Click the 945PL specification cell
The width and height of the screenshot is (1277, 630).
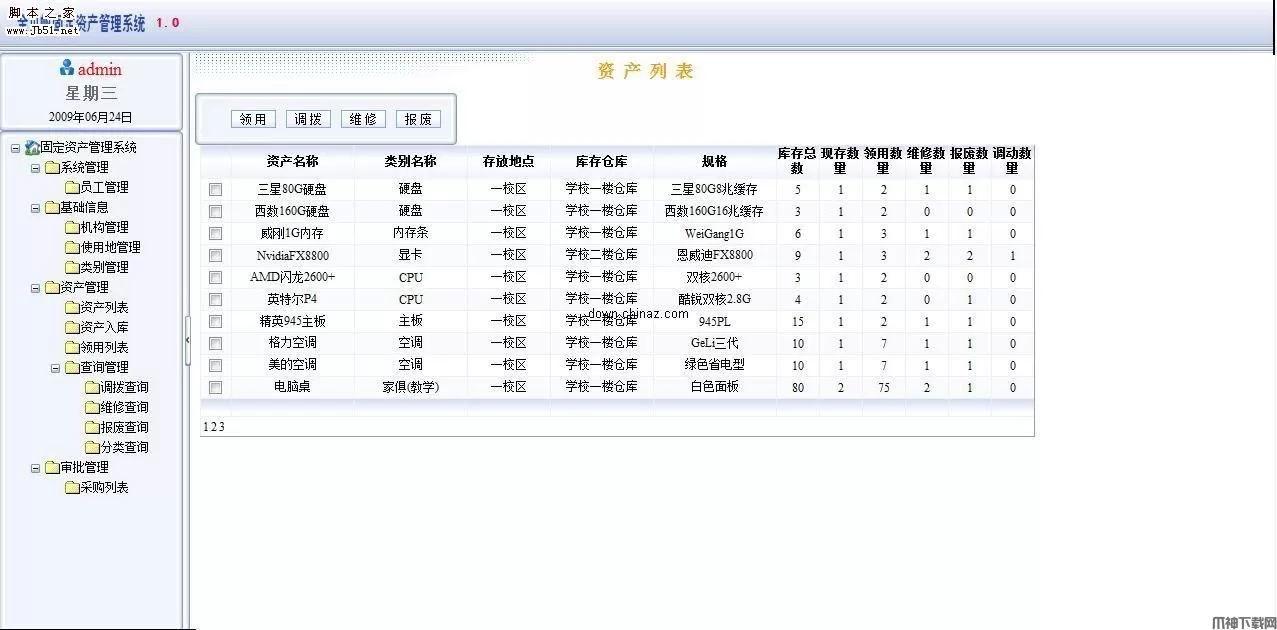click(x=714, y=321)
